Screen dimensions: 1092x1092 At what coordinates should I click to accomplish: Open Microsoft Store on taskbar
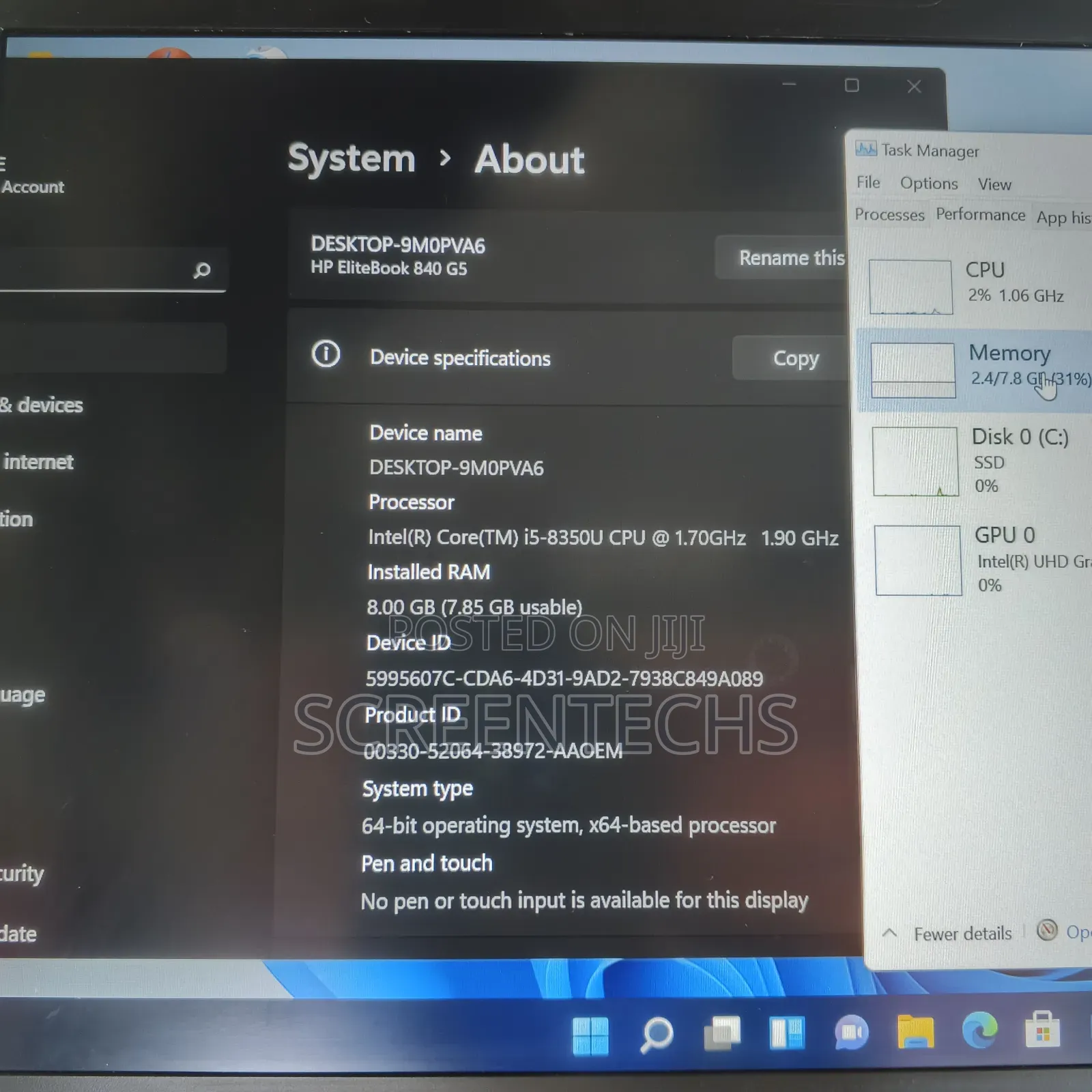(1043, 1029)
